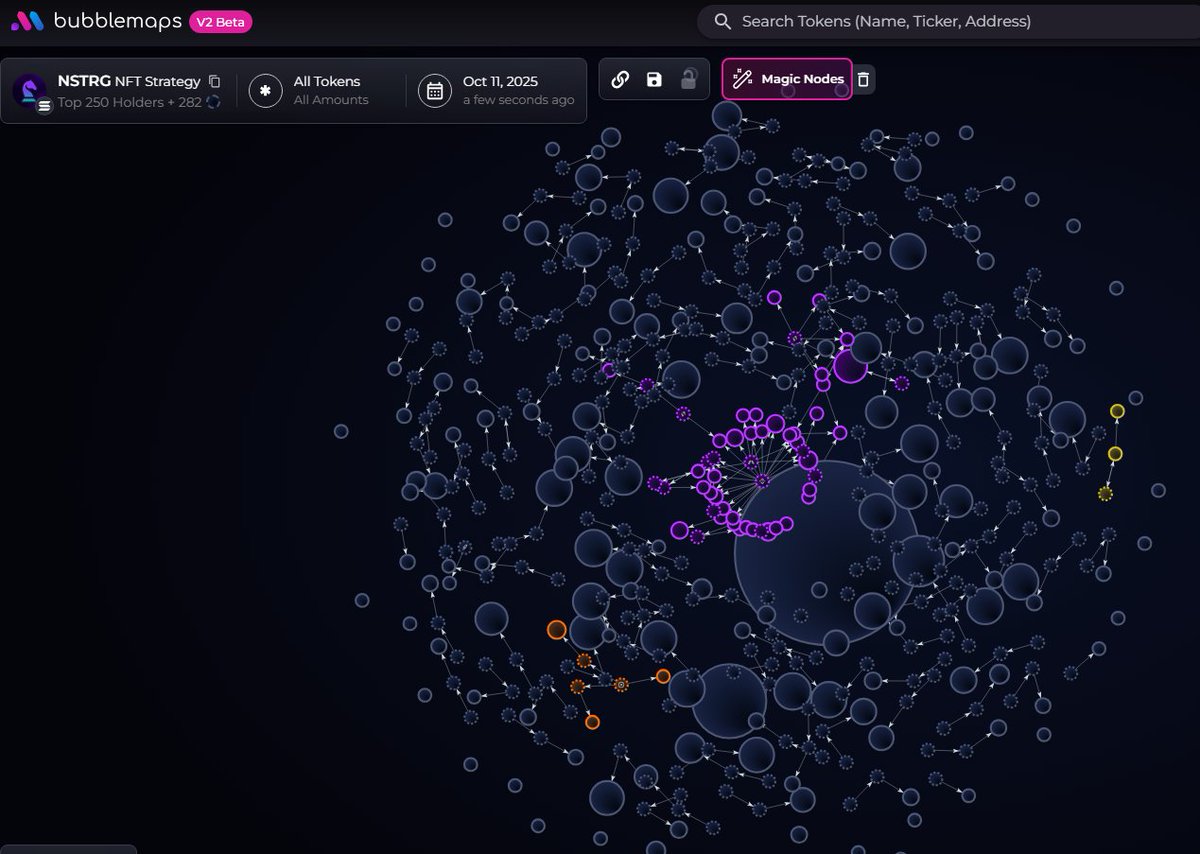Viewport: 1200px width, 854px height.
Task: Focus the Search Tokens input field
Action: pos(900,21)
